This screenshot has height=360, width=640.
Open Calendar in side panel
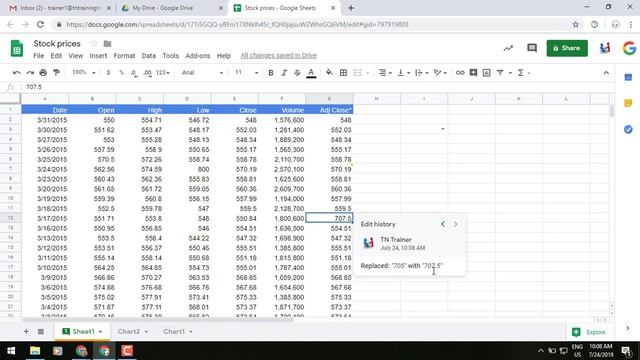pos(628,77)
